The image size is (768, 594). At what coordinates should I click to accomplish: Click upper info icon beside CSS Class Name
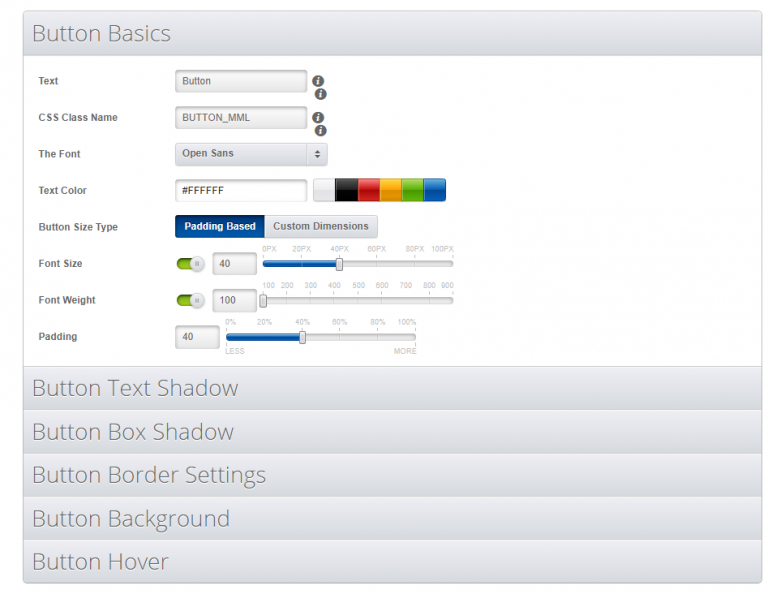click(x=318, y=117)
